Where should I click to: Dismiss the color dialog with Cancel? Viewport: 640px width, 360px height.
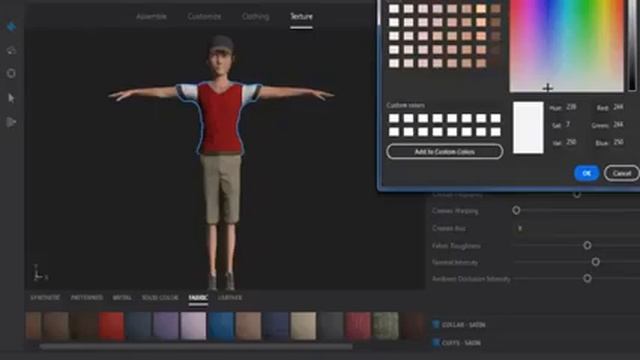pyautogui.click(x=622, y=173)
